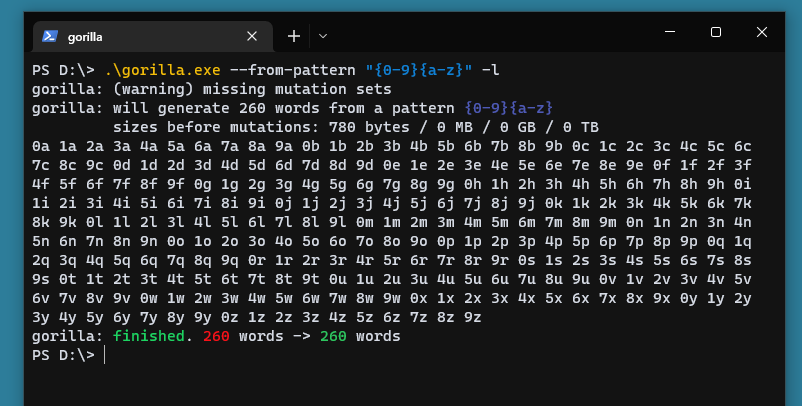Minimize the terminal window
802x406 pixels.
[670, 32]
